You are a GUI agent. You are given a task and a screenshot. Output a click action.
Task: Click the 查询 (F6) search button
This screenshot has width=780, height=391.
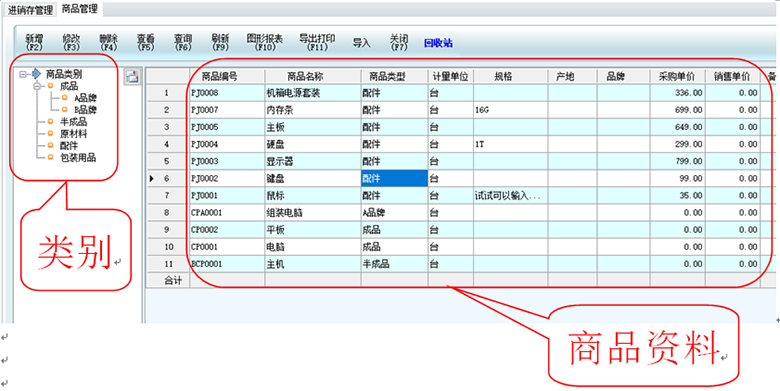(x=183, y=43)
